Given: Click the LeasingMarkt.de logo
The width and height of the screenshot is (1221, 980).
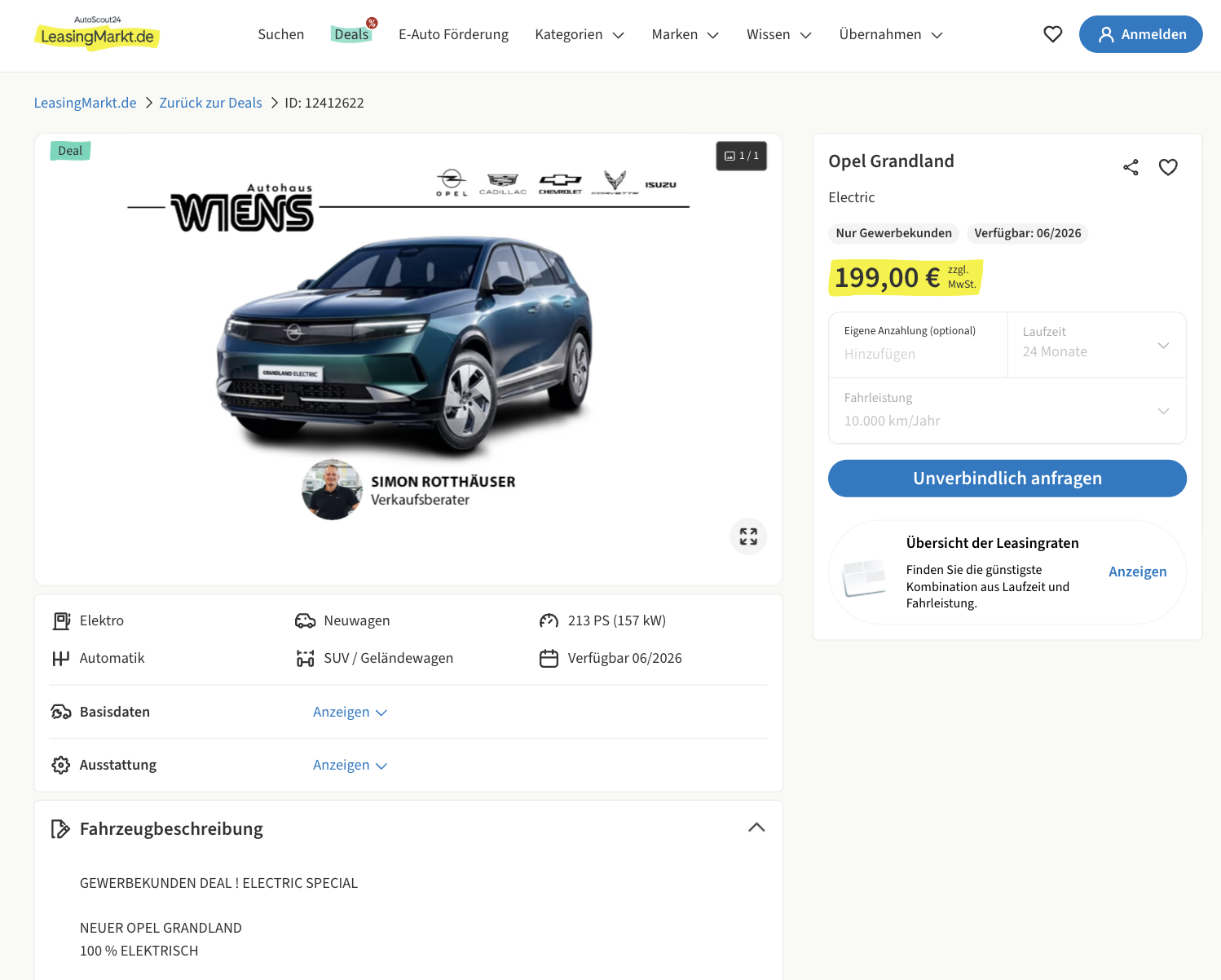Looking at the screenshot, I should click(97, 34).
